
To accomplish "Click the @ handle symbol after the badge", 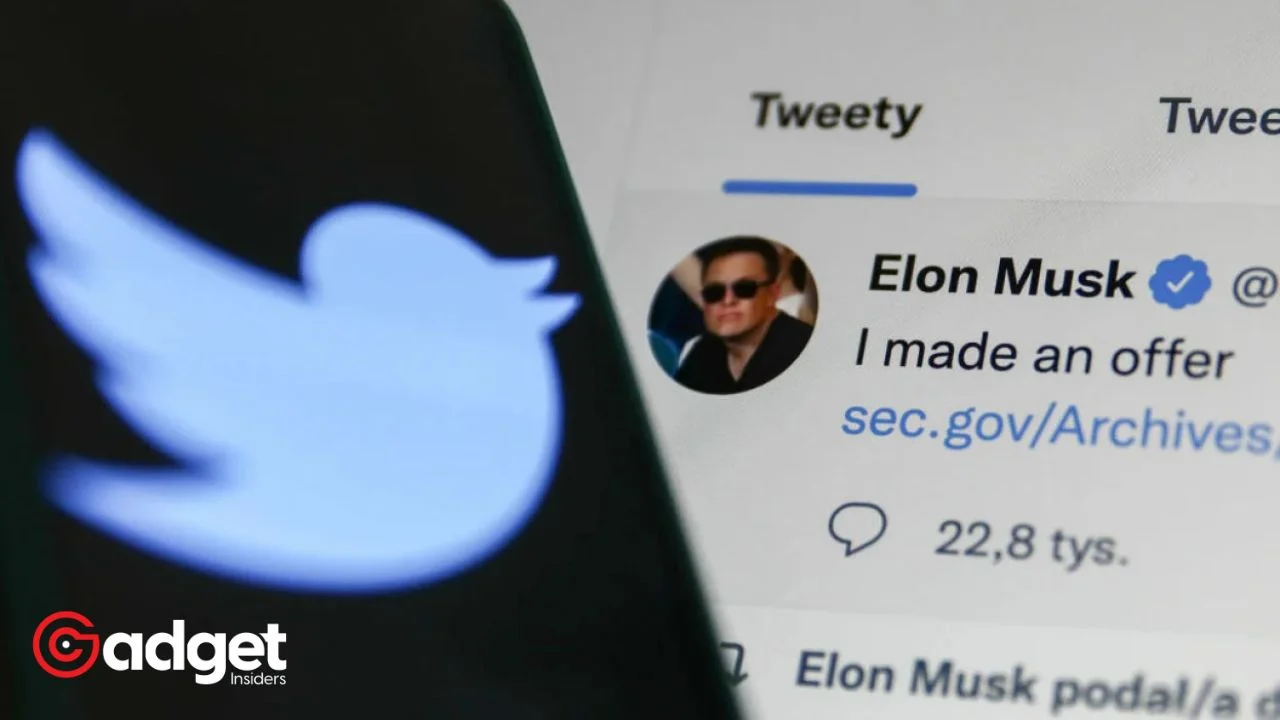I will [1256, 288].
